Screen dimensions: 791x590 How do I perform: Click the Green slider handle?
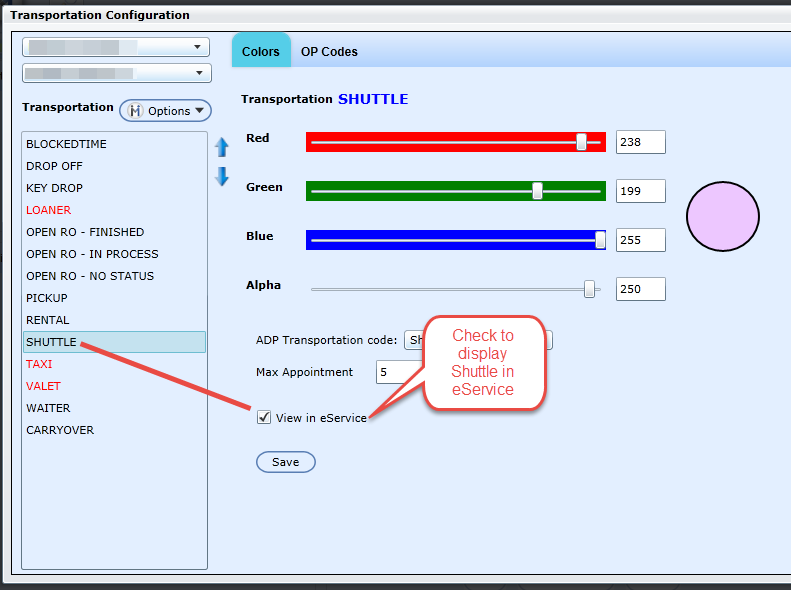(x=537, y=191)
